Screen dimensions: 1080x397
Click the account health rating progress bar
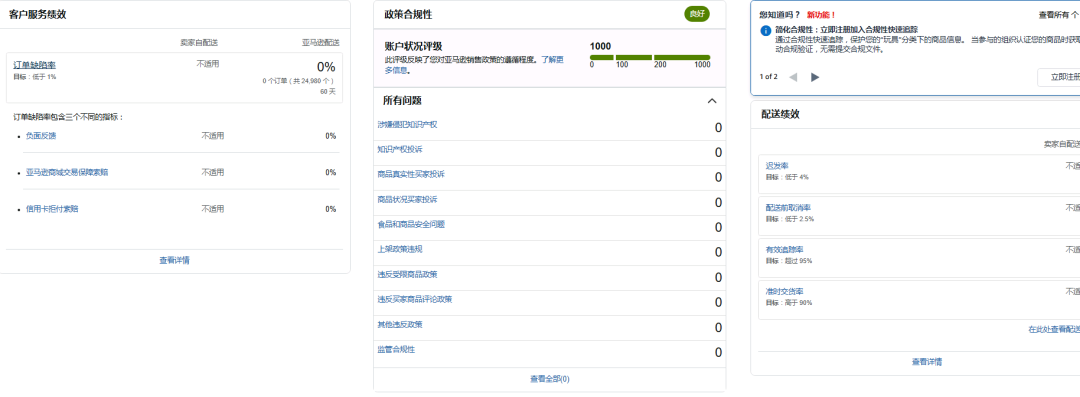pos(650,57)
